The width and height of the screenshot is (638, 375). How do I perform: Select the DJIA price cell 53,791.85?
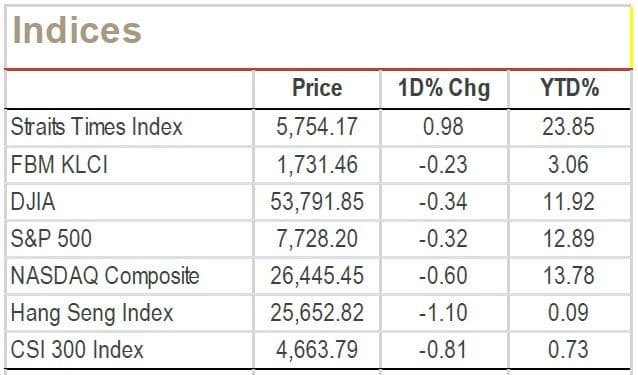(x=317, y=202)
